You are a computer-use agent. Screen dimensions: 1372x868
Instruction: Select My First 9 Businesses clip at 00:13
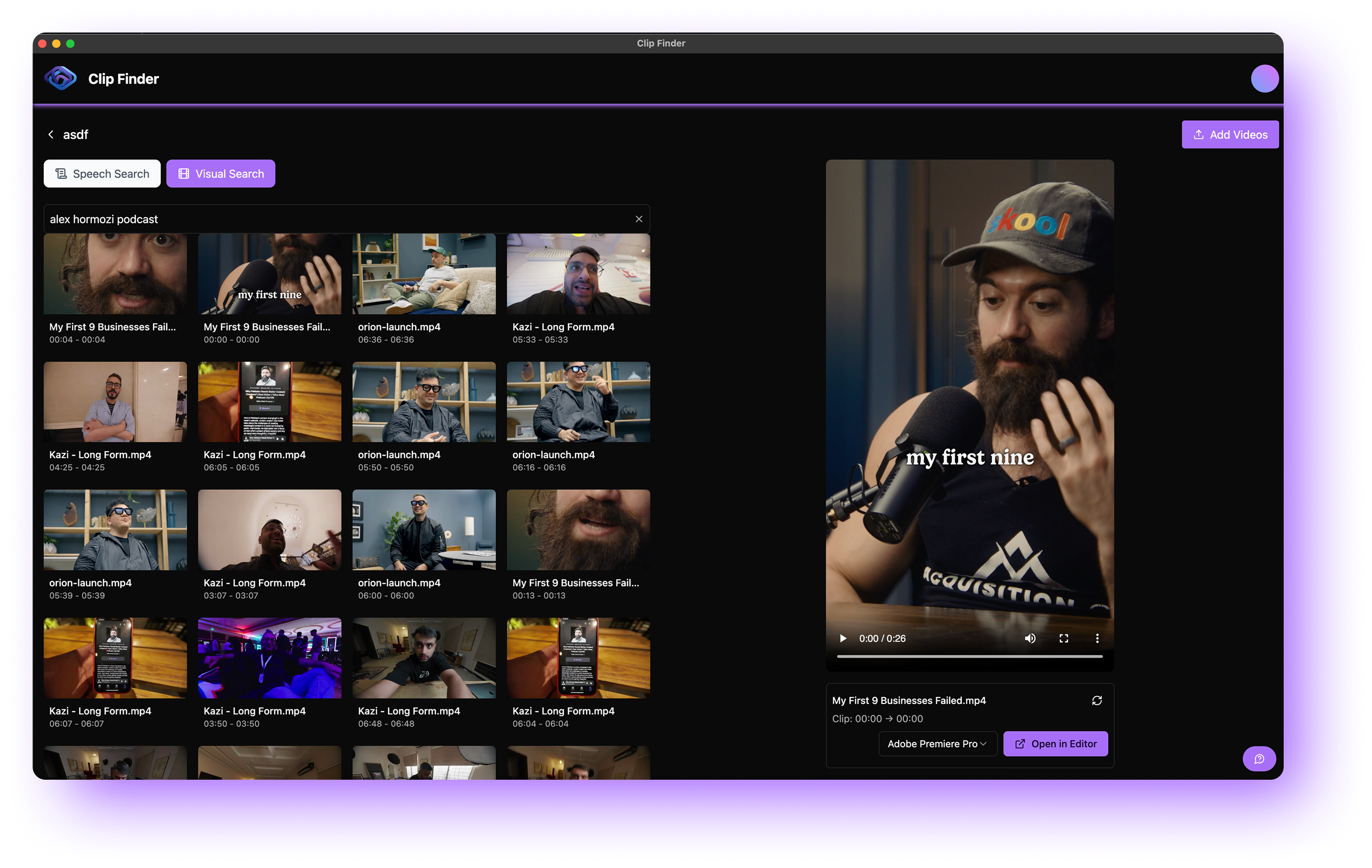pyautogui.click(x=578, y=530)
